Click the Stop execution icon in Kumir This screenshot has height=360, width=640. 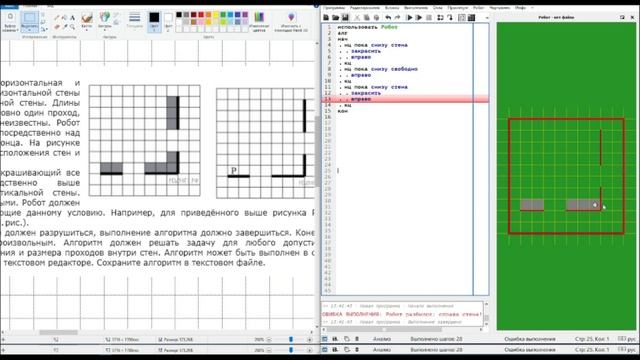click(x=429, y=18)
